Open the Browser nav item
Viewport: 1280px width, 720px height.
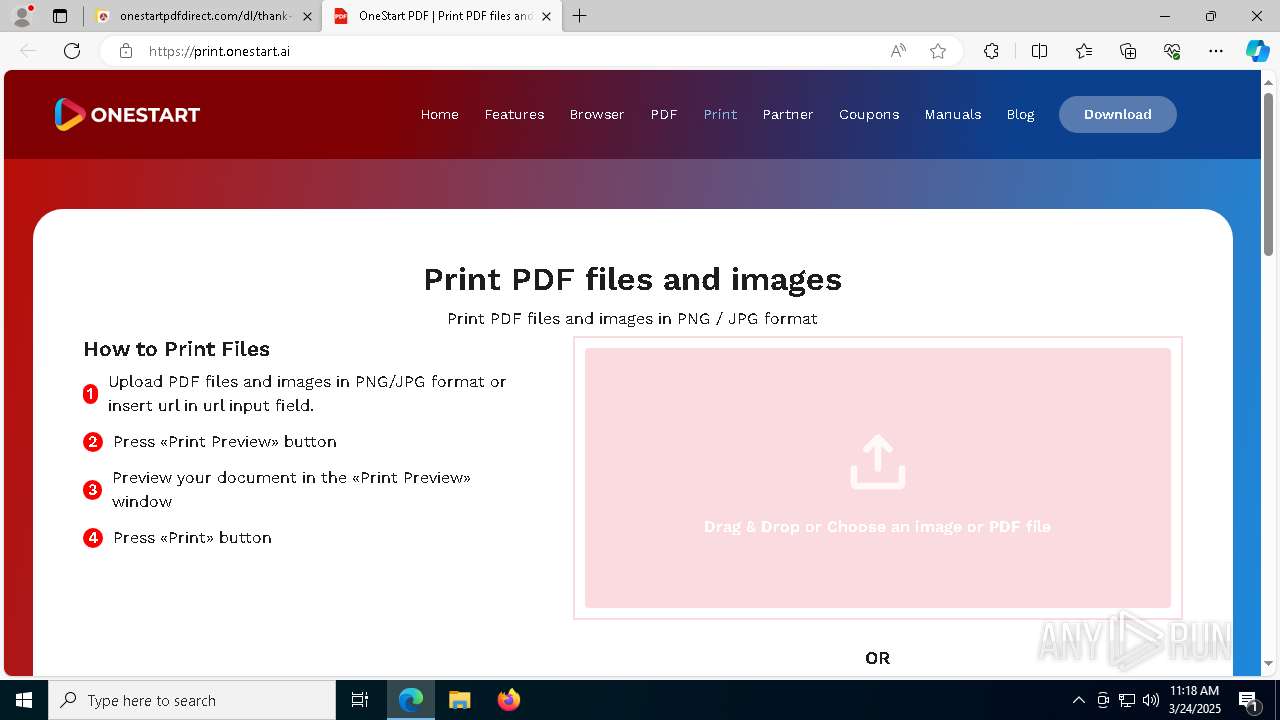pyautogui.click(x=597, y=114)
